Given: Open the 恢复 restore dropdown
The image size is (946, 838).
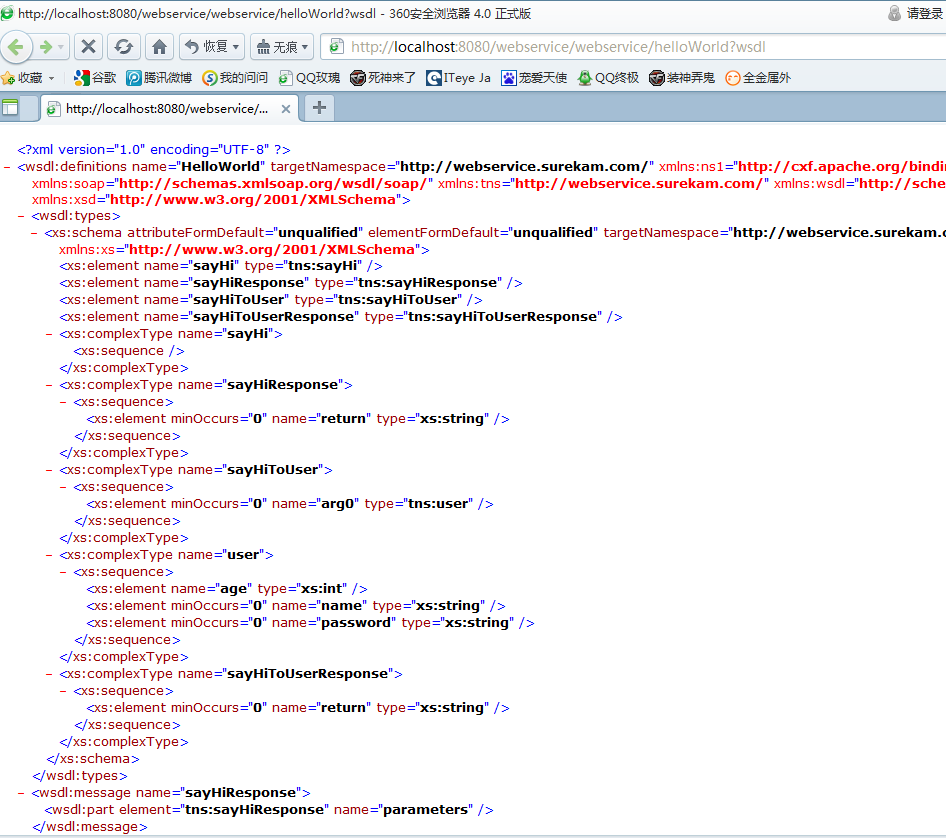Looking at the screenshot, I should pyautogui.click(x=212, y=47).
